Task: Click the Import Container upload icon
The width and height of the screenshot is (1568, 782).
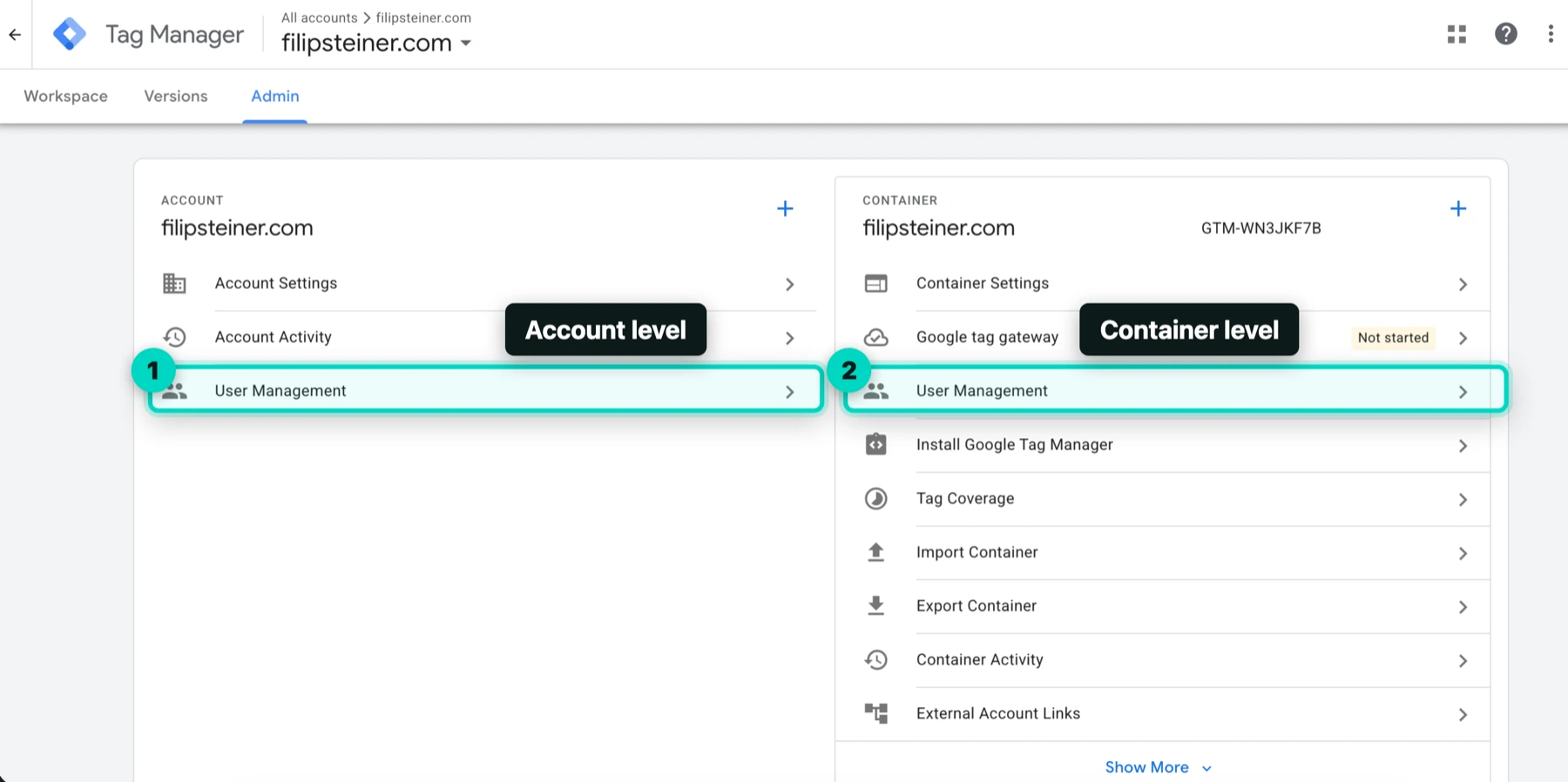Action: pyautogui.click(x=875, y=552)
